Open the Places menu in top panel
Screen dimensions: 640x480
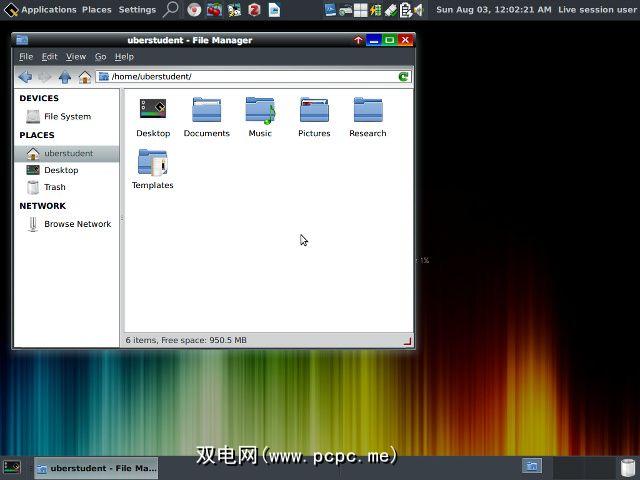[x=97, y=9]
